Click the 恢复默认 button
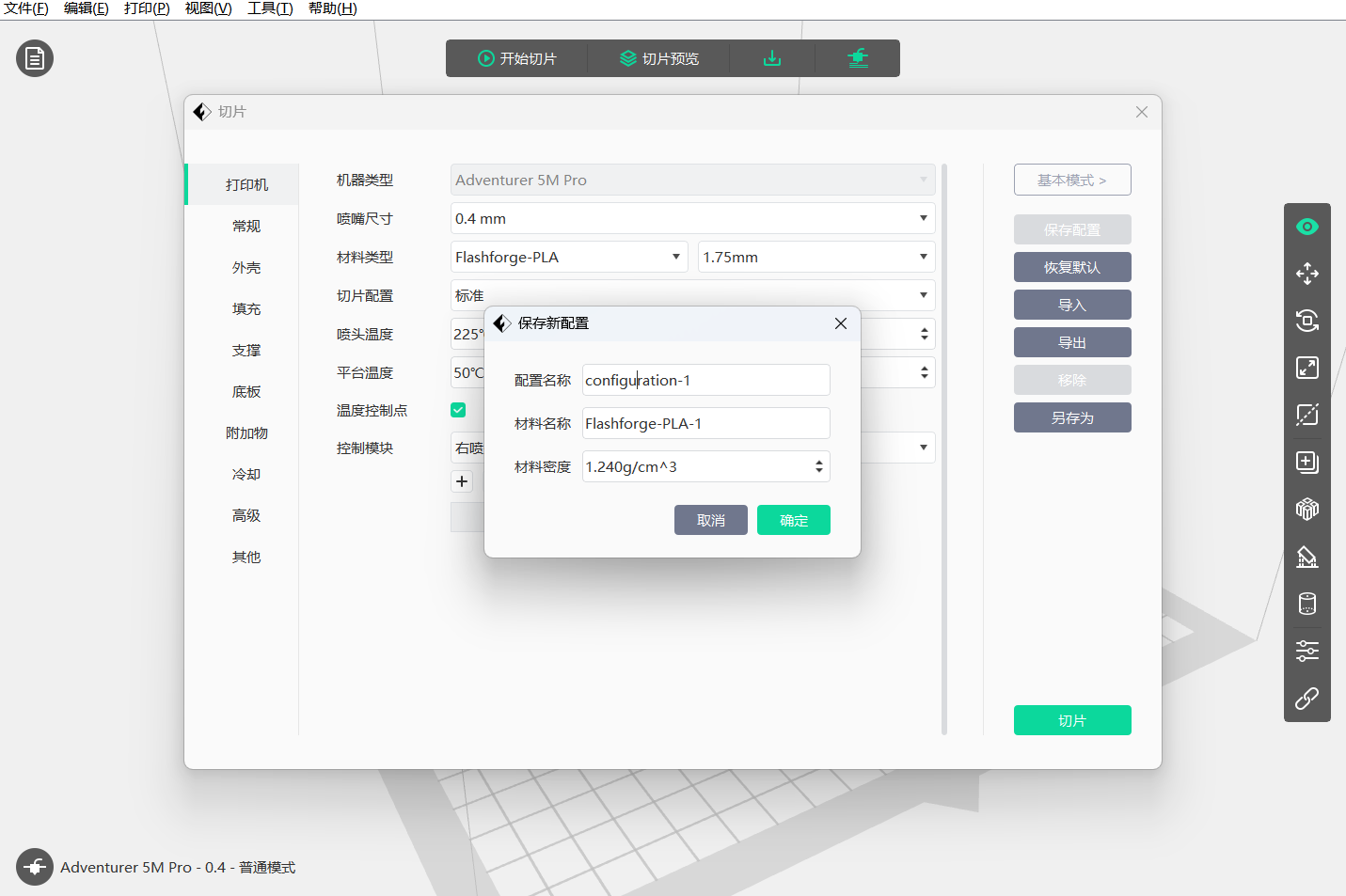This screenshot has width=1346, height=896. pyautogui.click(x=1072, y=267)
